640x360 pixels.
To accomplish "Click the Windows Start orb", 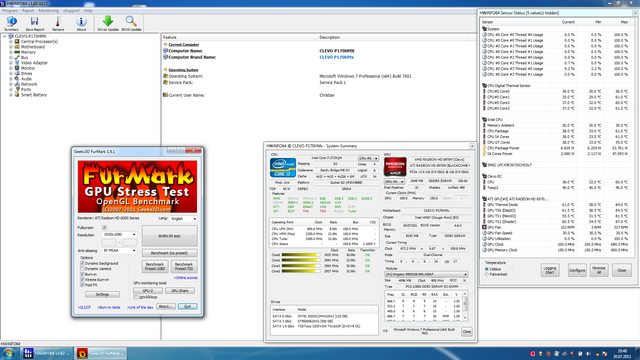I will pyautogui.click(x=9, y=353).
